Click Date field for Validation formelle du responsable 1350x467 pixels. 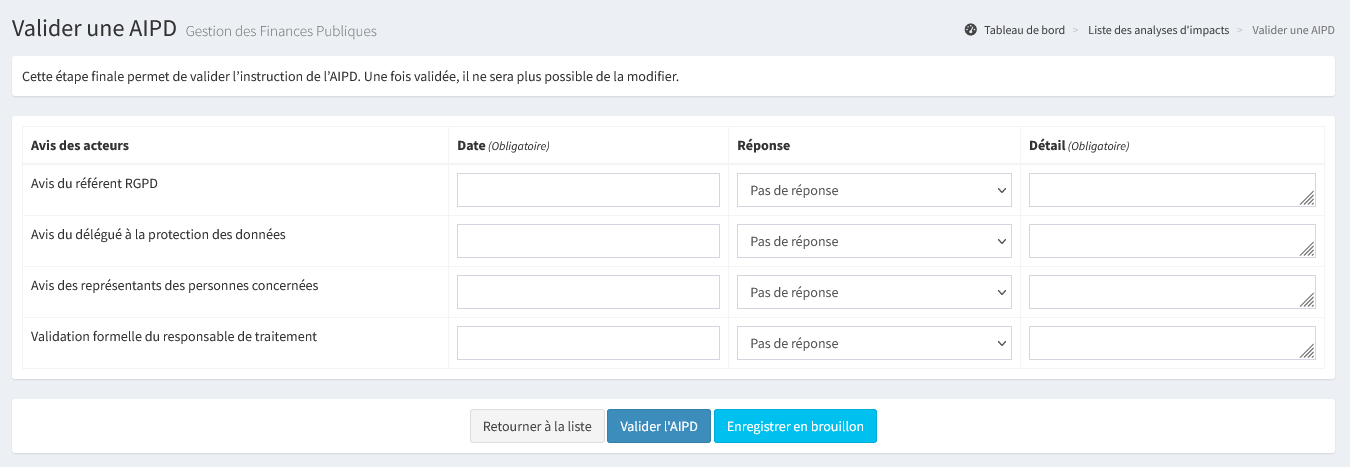tap(588, 343)
